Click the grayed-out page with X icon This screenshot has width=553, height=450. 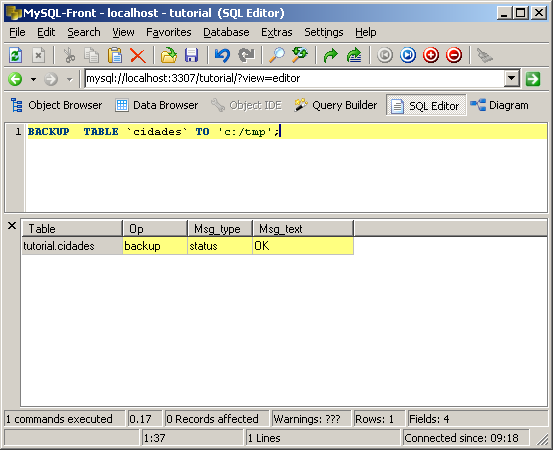[38, 55]
